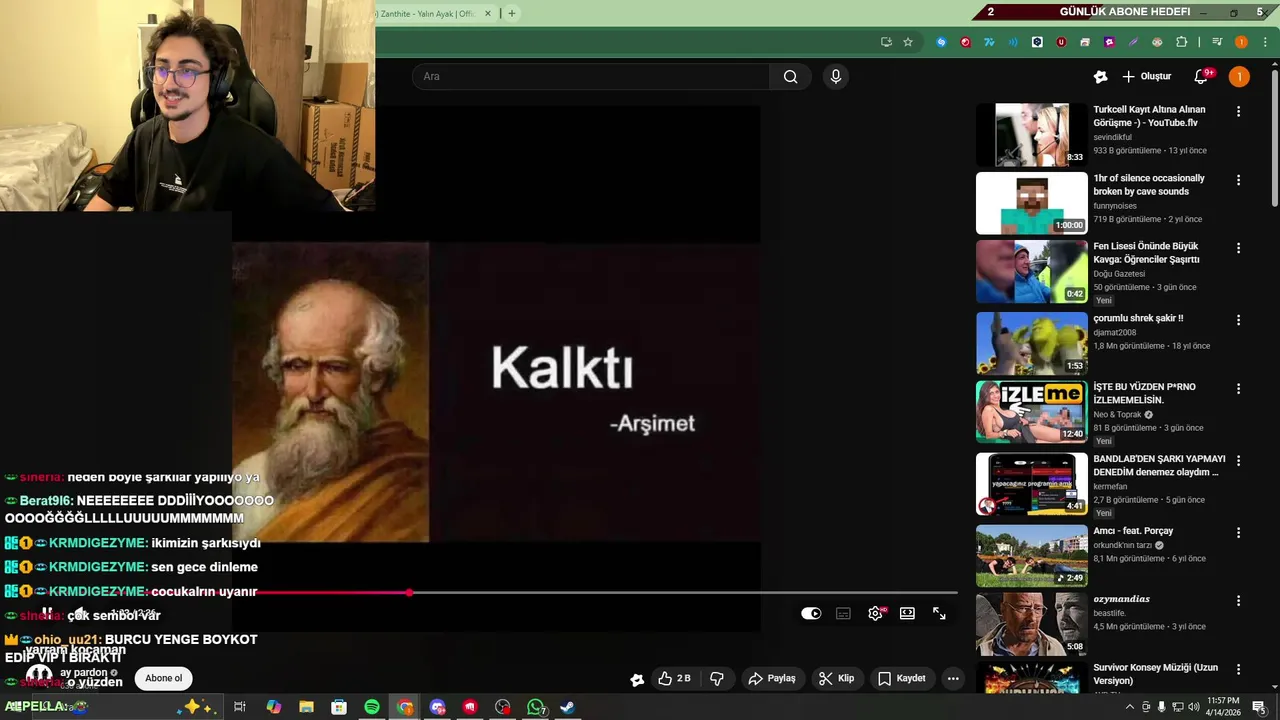Open Fen Lisesi Önünde Büyük Kavga video
Viewport: 1280px width, 720px height.
click(1031, 271)
